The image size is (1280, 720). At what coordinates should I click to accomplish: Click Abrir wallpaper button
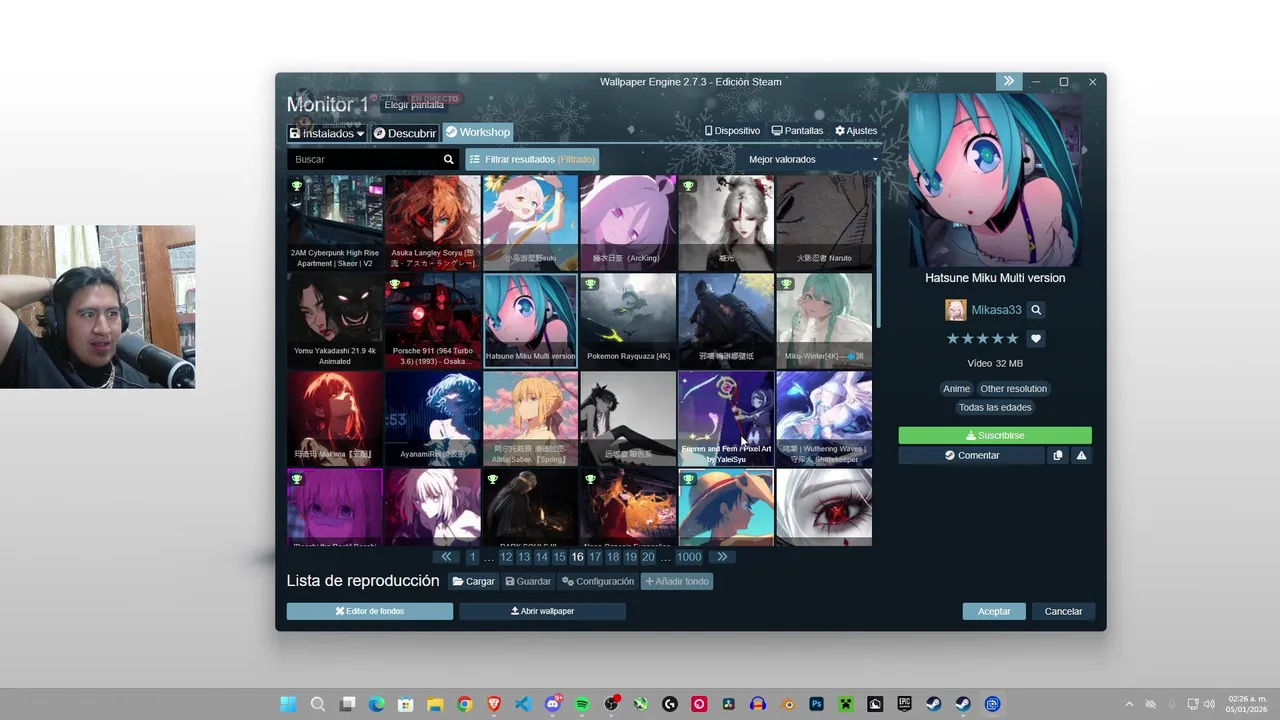[x=542, y=611]
